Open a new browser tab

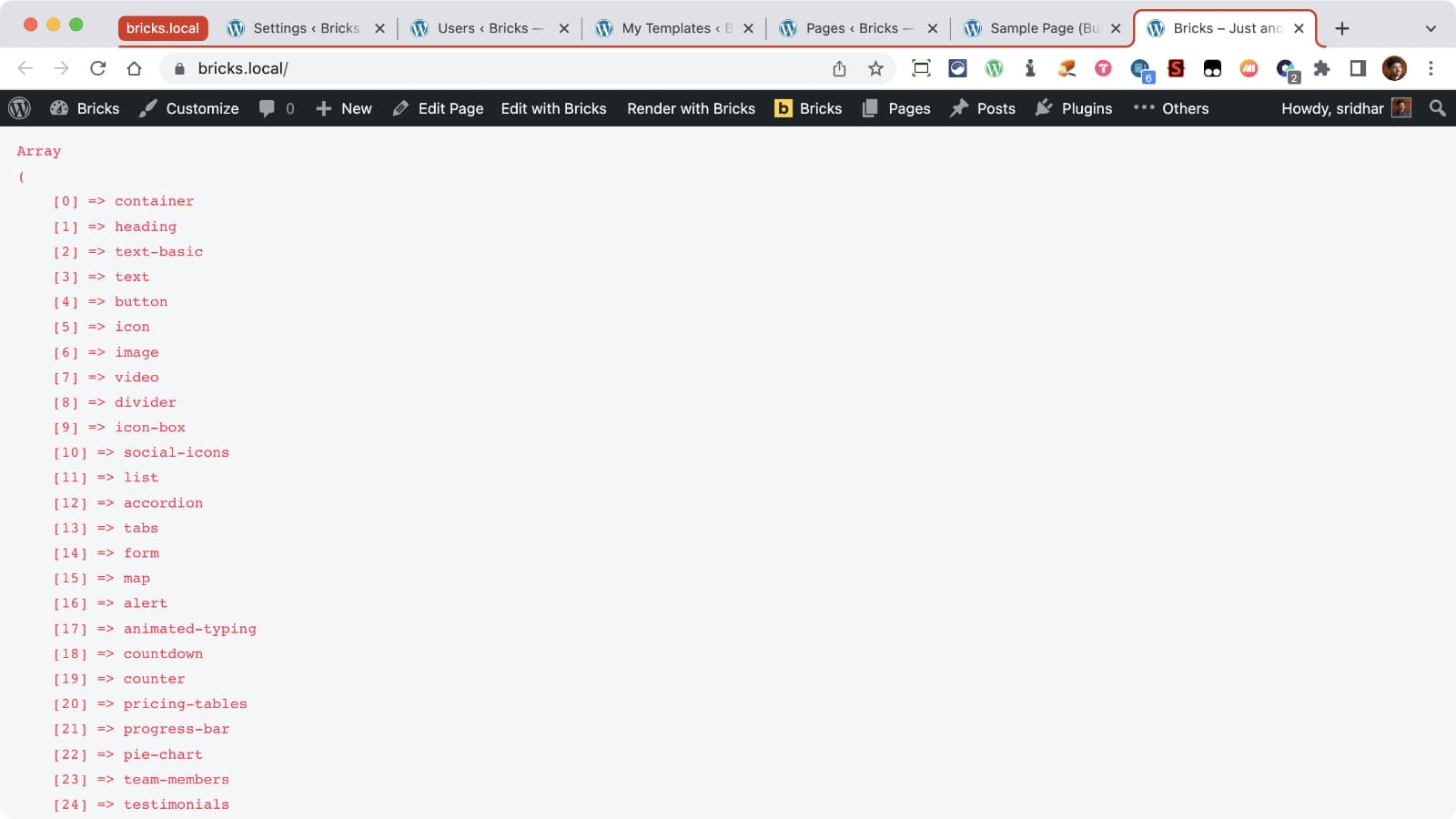1341,28
